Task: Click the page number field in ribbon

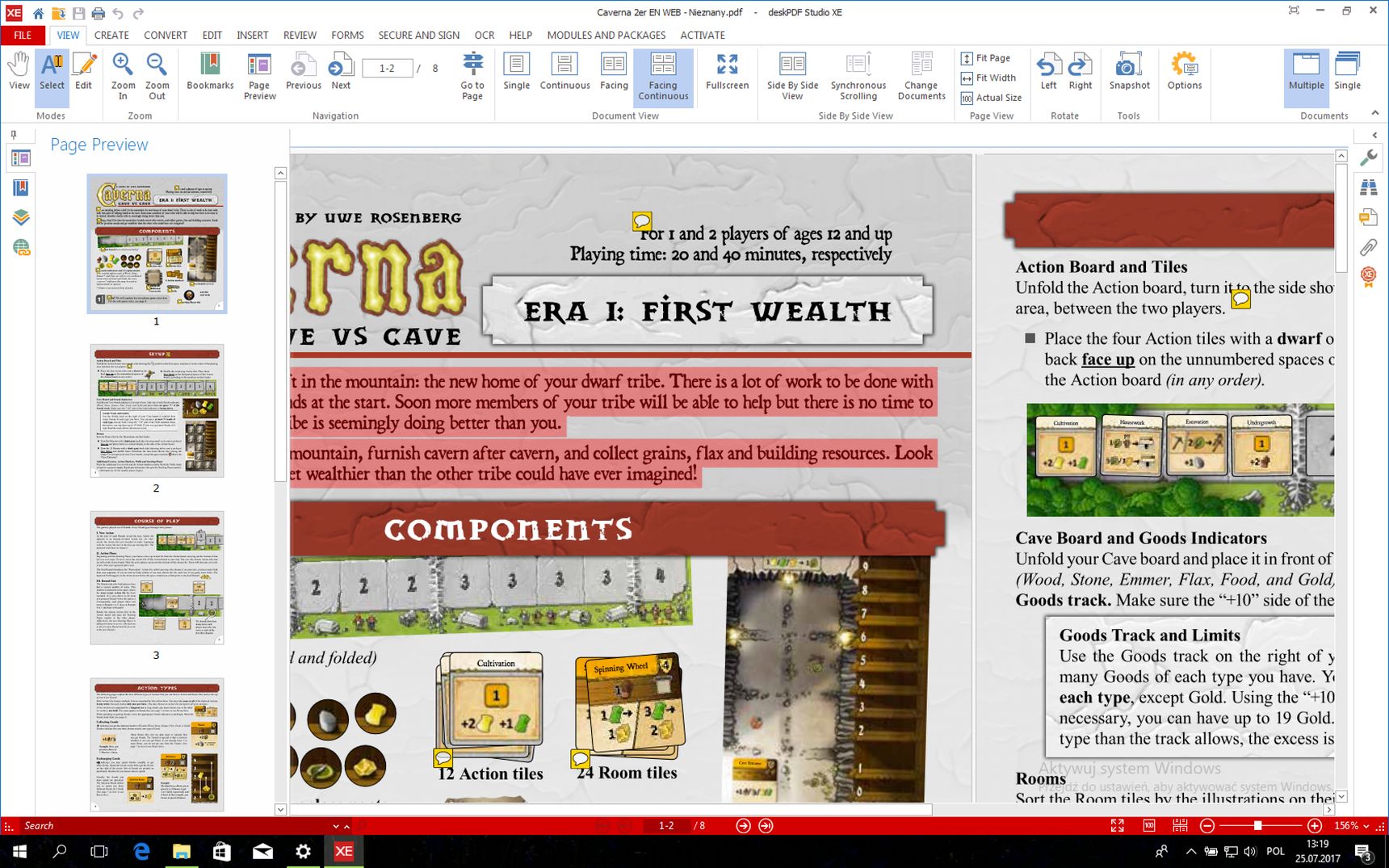Action: coord(387,69)
